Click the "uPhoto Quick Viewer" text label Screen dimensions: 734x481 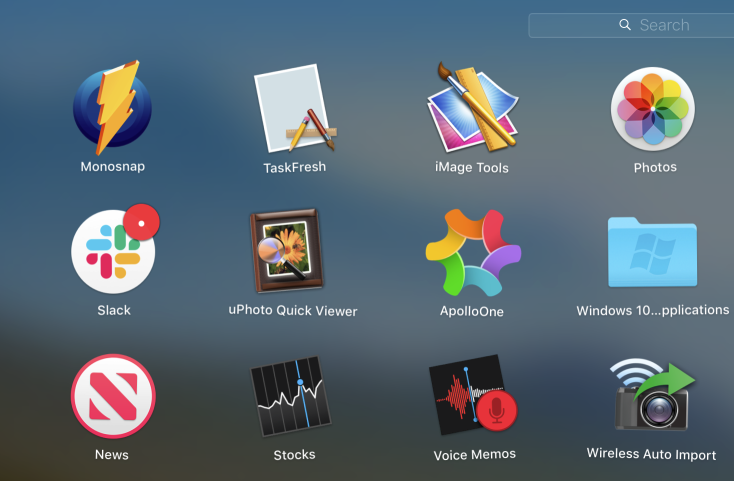point(293,311)
